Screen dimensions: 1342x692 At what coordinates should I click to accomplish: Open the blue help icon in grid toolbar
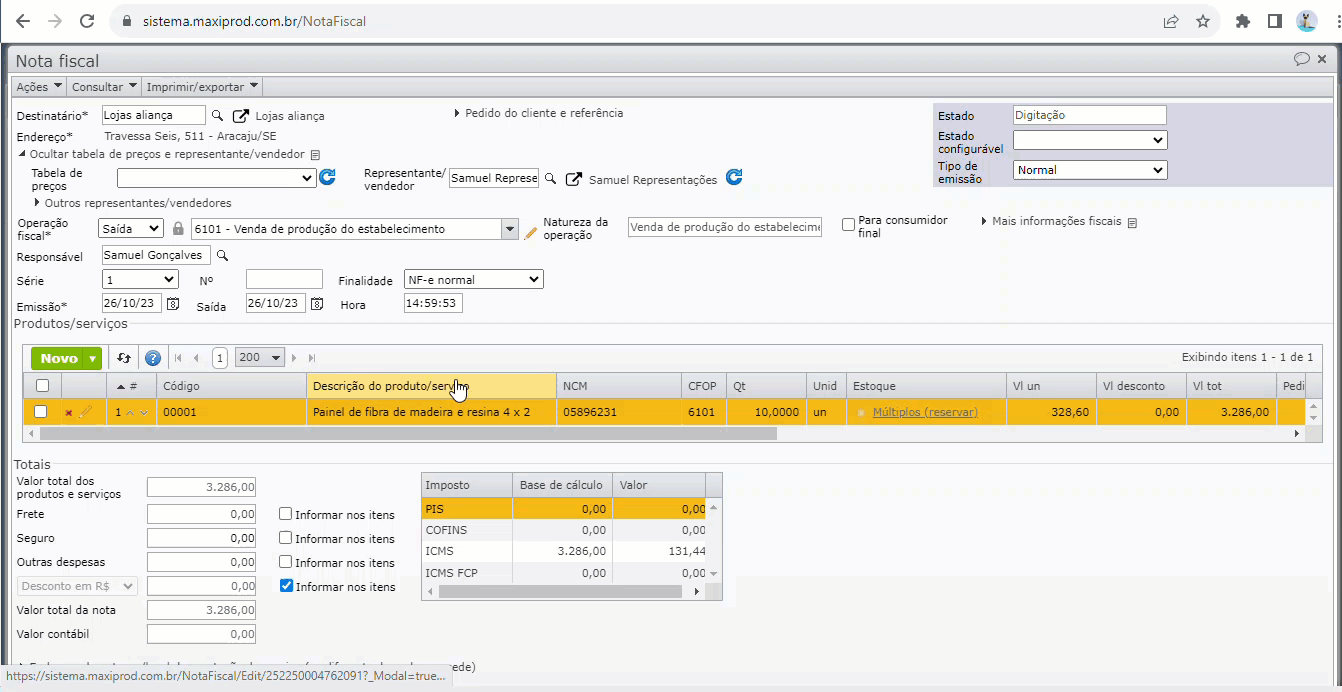point(153,358)
